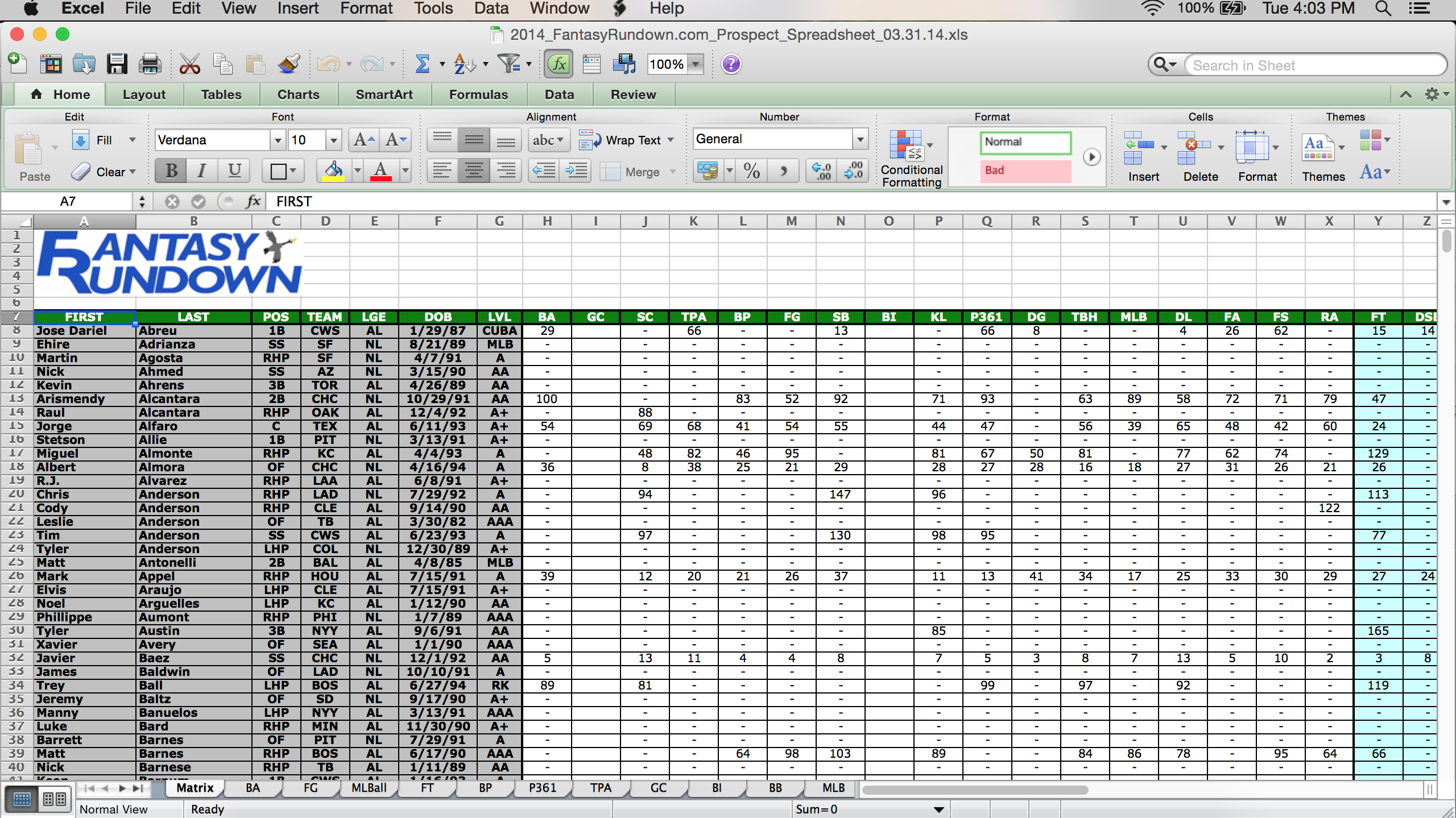Screen dimensions: 1456x818
Task: Open the Filter funnel tool
Action: pos(508,64)
